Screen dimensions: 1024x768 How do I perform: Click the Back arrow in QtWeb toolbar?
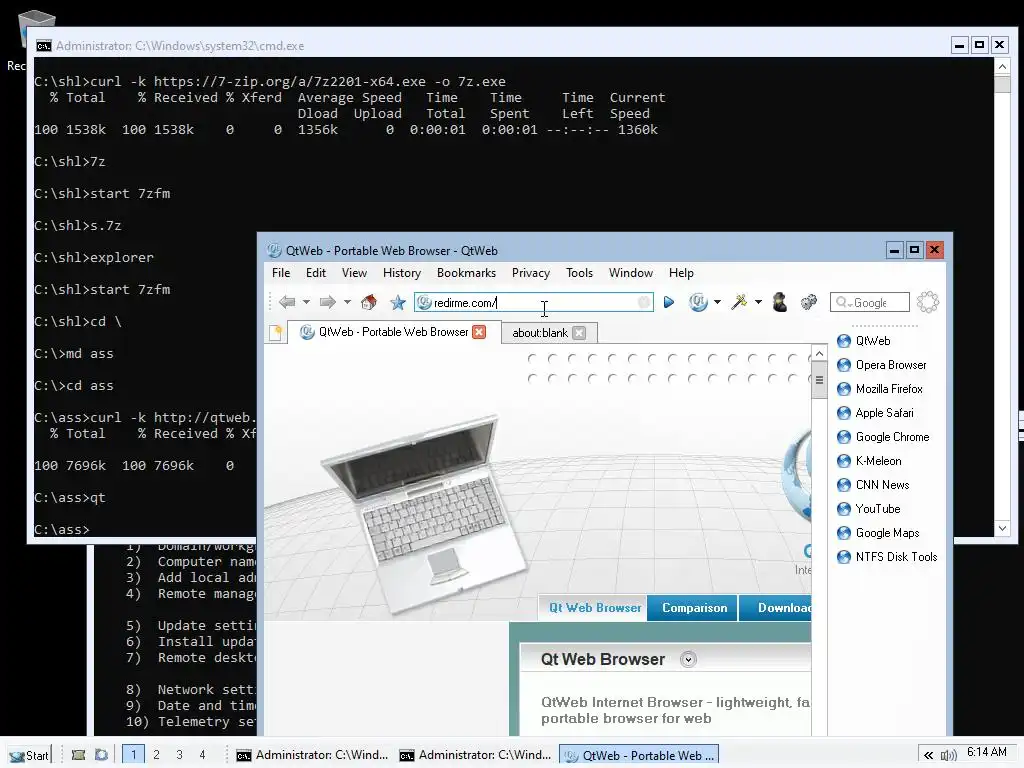tap(287, 302)
